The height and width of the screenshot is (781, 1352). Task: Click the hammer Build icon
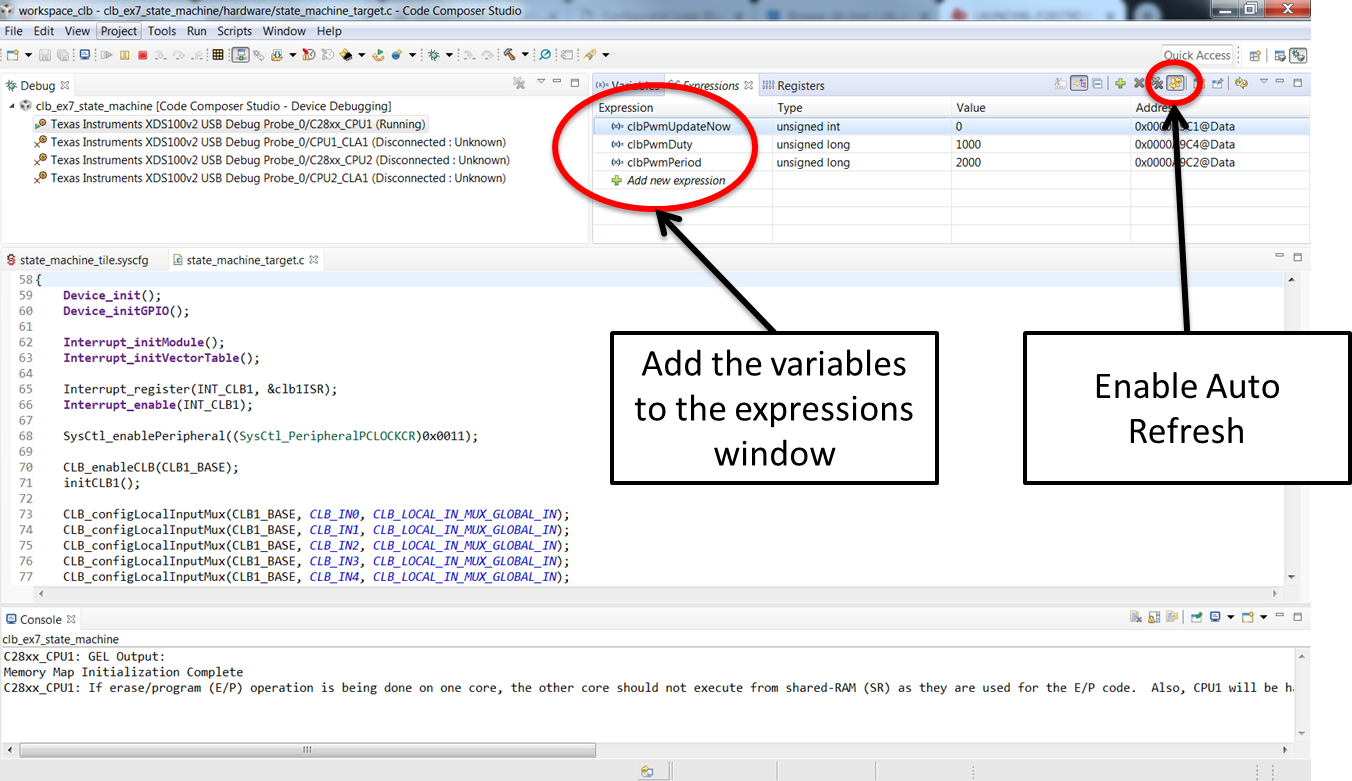509,55
